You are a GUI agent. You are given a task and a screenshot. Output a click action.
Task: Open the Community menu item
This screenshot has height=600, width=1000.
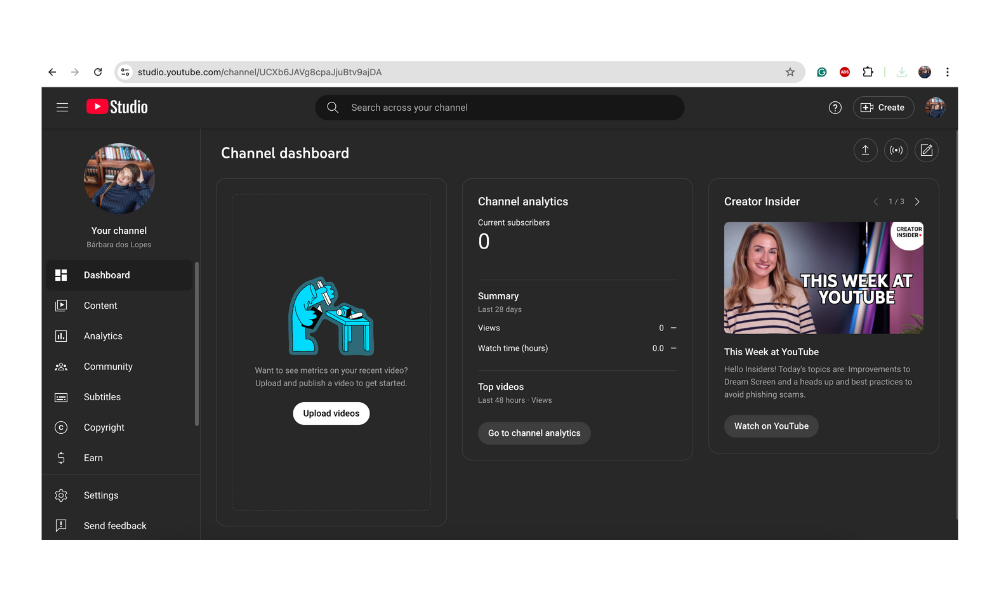coord(119,367)
